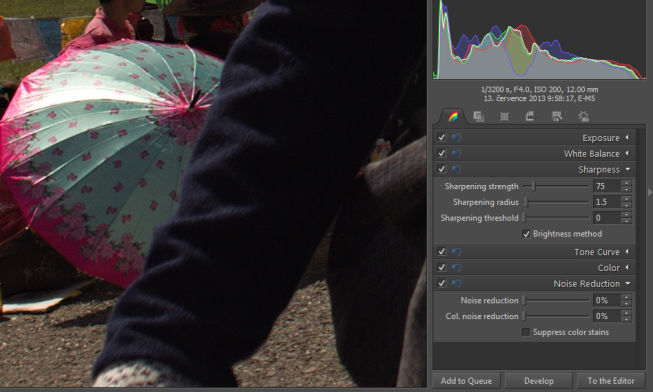The image size is (653, 392).
Task: Disable the Noise Reduction section checkbox
Action: coord(441,283)
